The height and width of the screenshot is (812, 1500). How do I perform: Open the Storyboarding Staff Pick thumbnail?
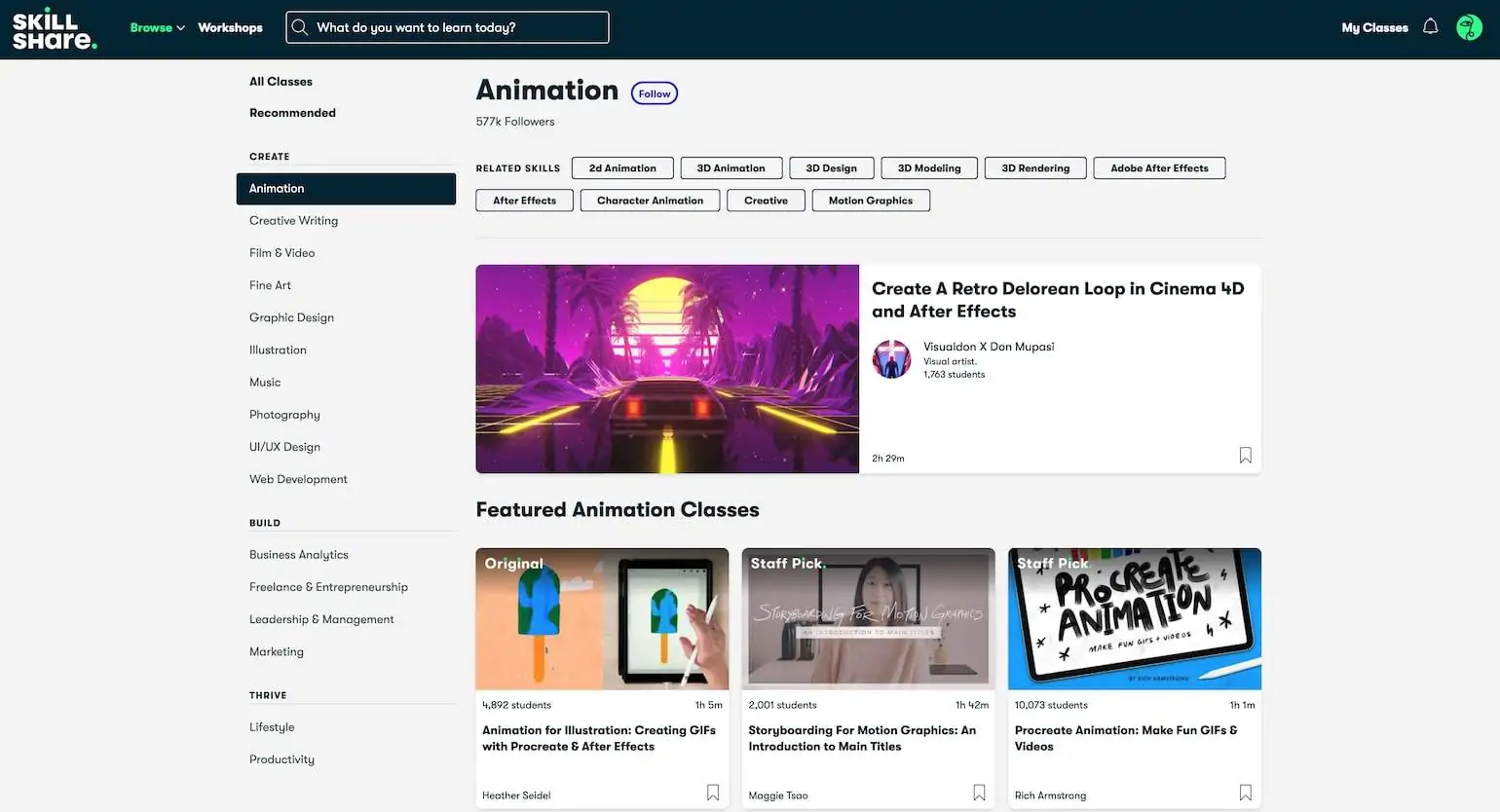(868, 619)
